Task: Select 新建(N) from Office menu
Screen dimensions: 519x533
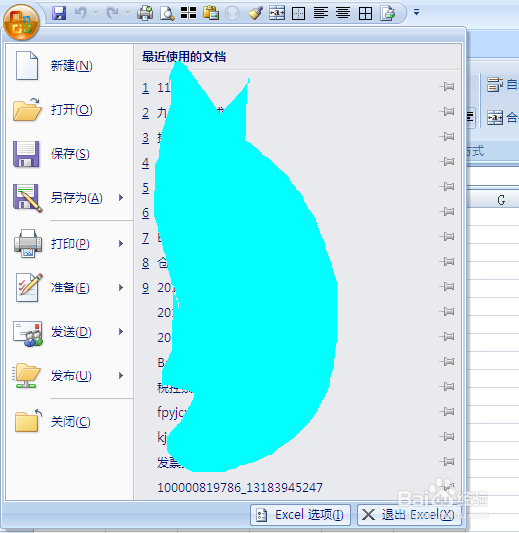Action: click(x=69, y=66)
